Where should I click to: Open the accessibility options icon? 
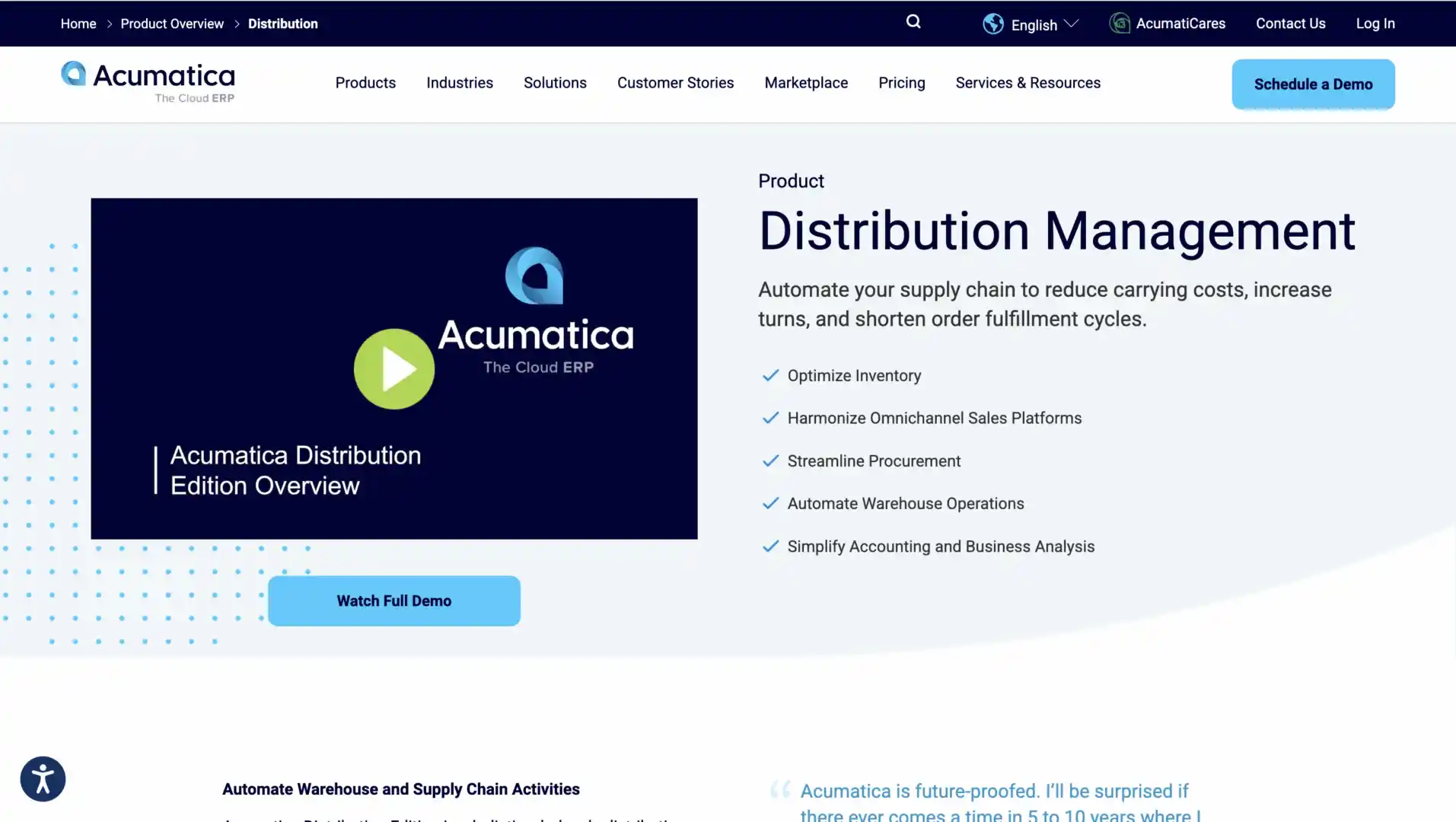pos(43,779)
